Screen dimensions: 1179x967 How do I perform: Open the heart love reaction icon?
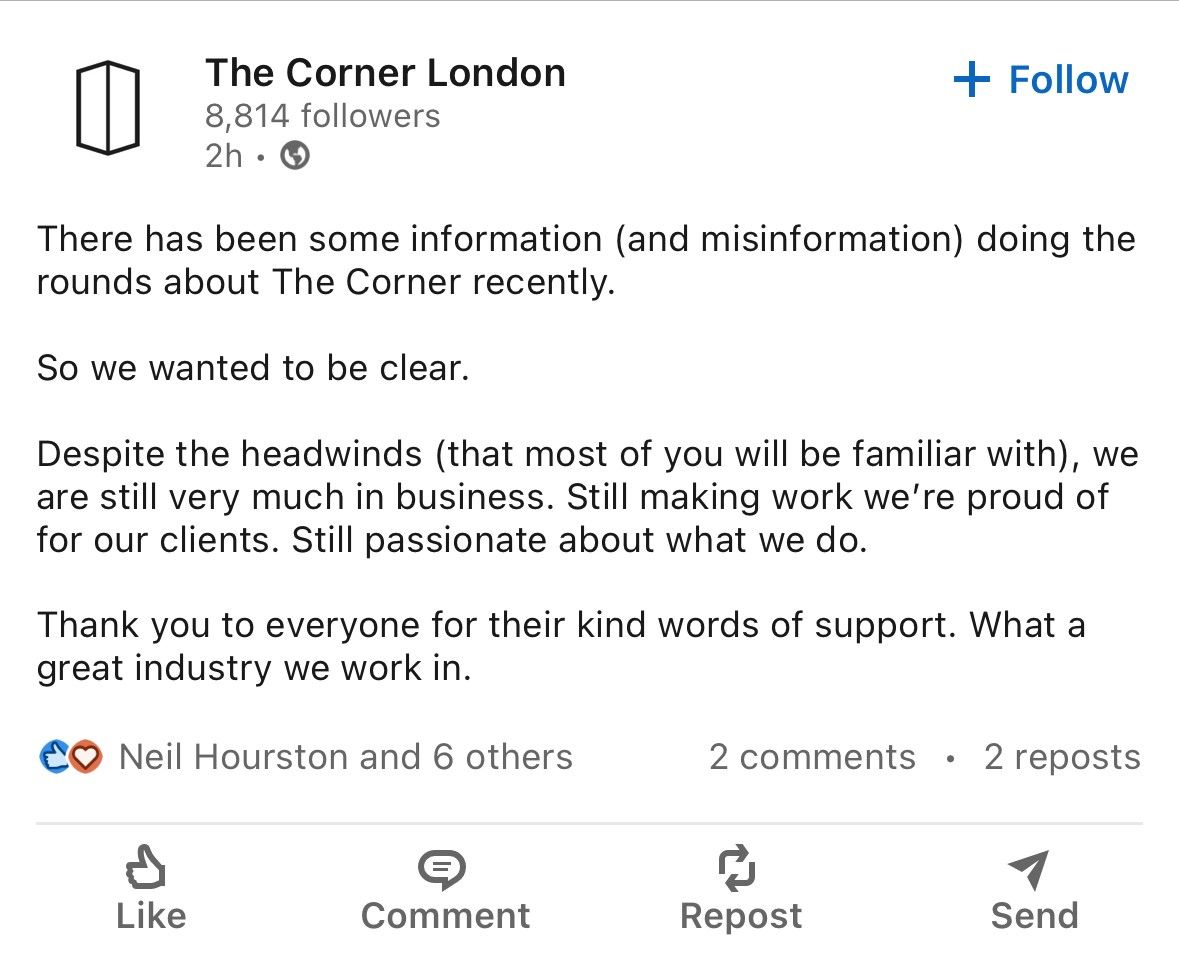[x=86, y=756]
